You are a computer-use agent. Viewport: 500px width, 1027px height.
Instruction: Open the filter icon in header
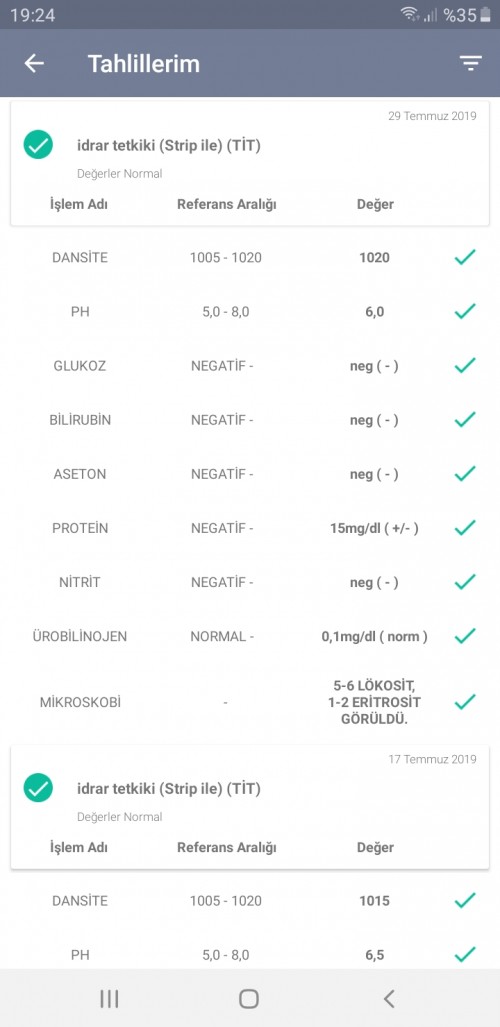(471, 63)
